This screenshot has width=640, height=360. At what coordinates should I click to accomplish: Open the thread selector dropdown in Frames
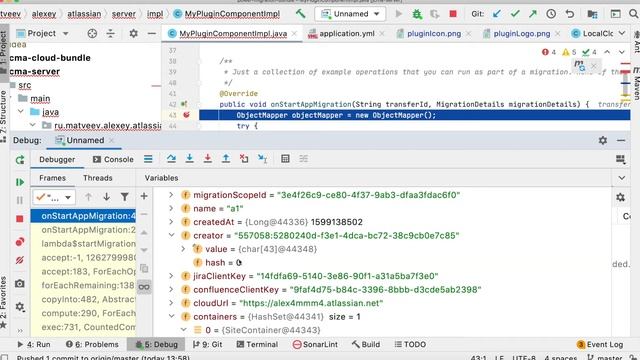53,197
